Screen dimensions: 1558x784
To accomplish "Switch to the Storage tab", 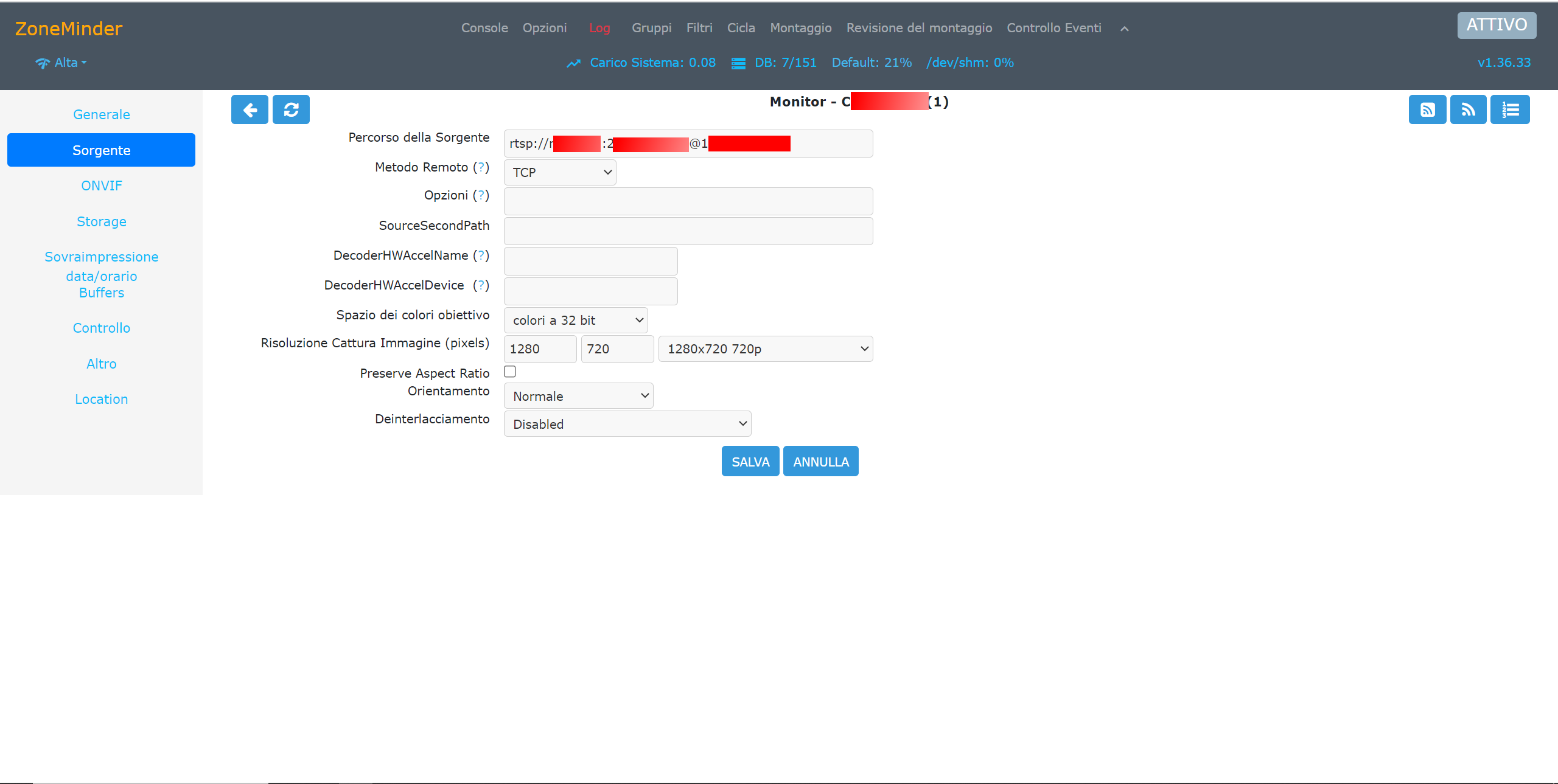I will click(102, 221).
